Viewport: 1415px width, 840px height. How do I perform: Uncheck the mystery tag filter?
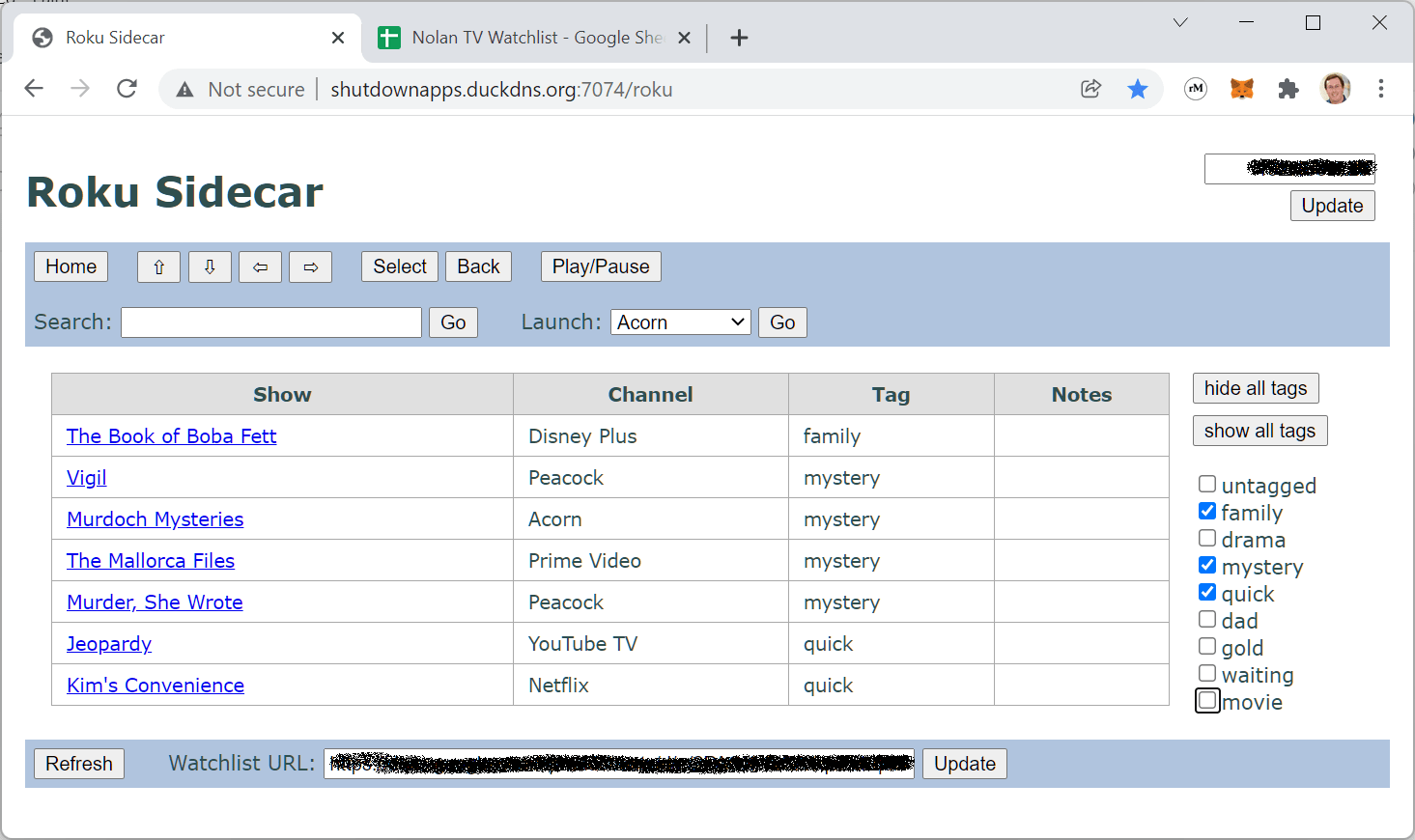pyautogui.click(x=1207, y=565)
